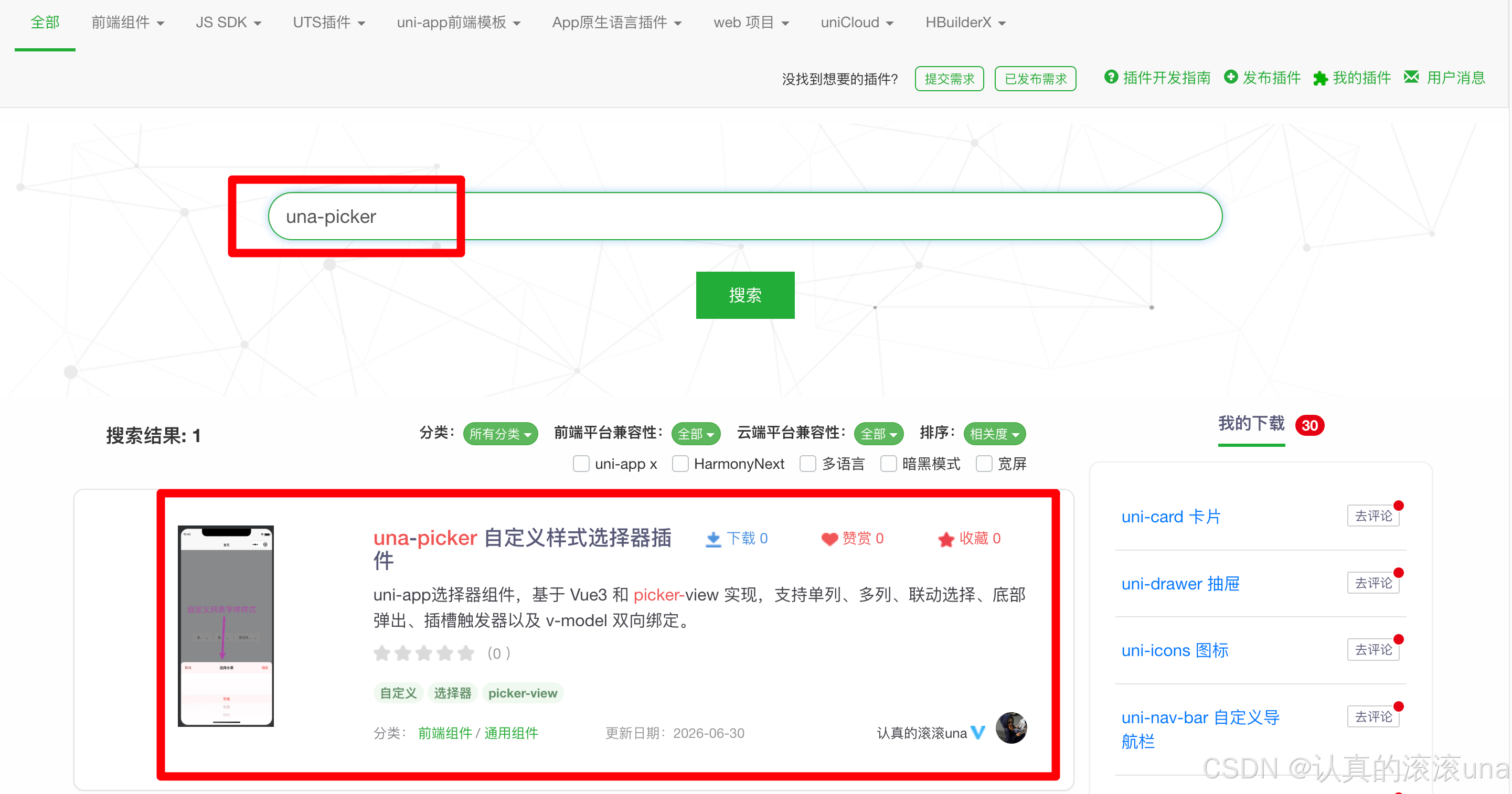Open the 前端平台兼容性 全部 dropdown
Image resolution: width=1512 pixels, height=794 pixels.
(696, 434)
